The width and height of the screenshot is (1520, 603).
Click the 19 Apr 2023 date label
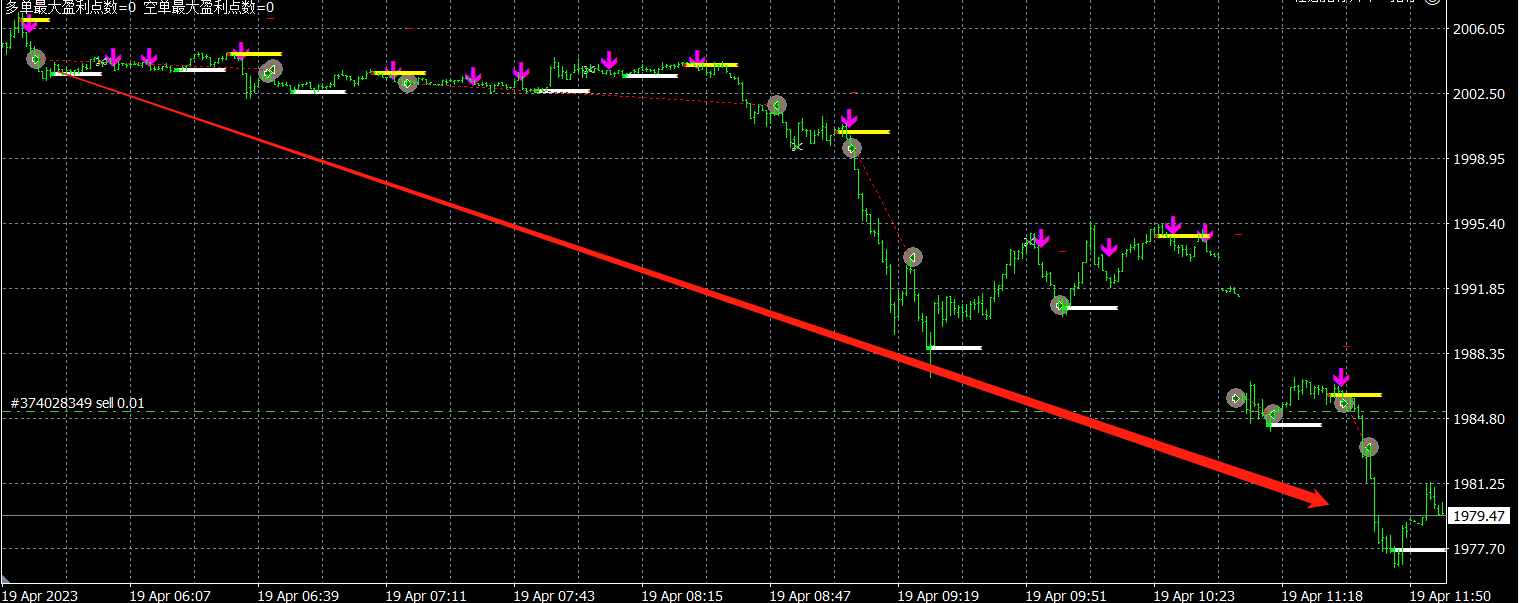pos(40,595)
